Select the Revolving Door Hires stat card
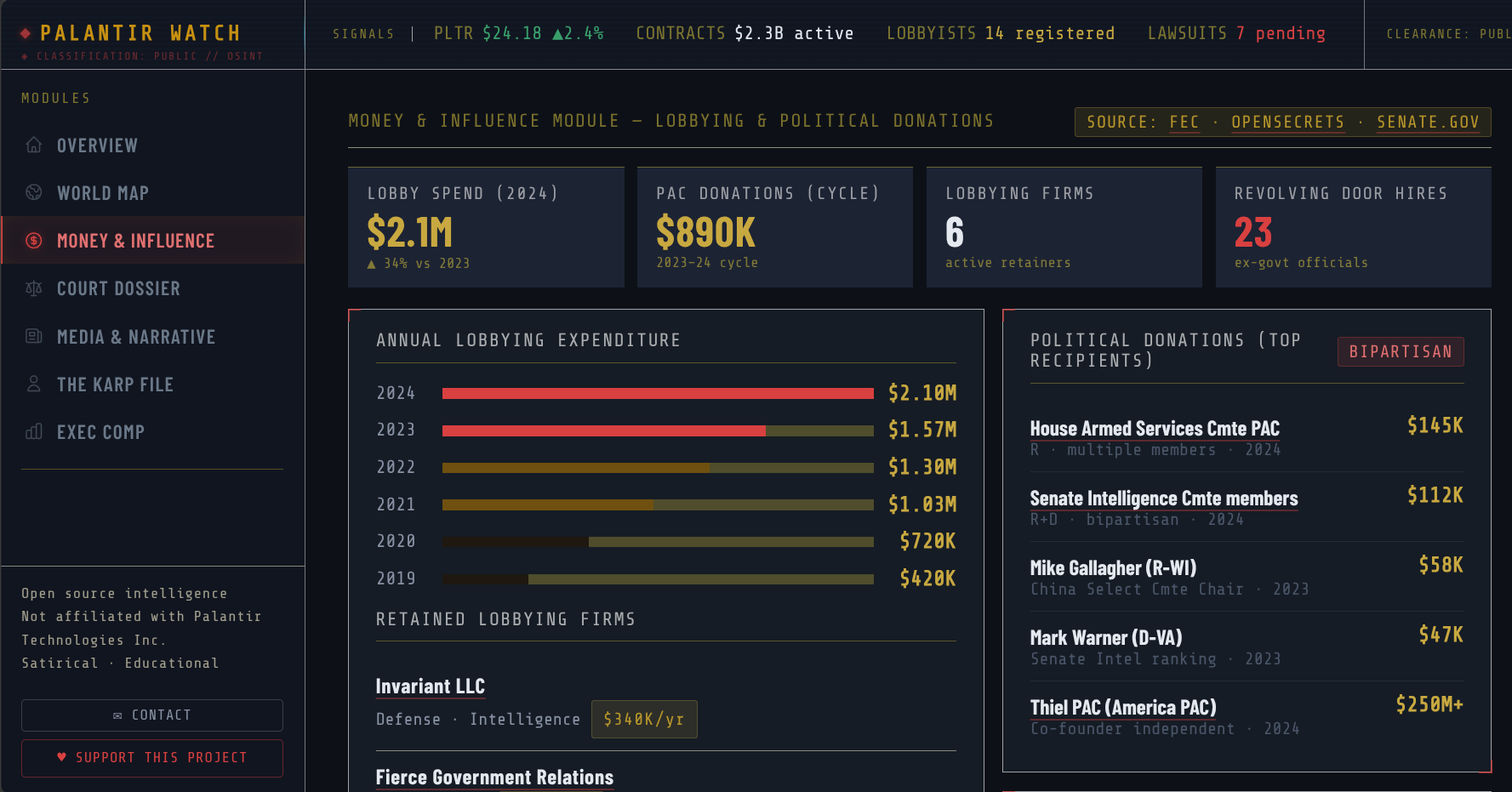 [x=1353, y=227]
